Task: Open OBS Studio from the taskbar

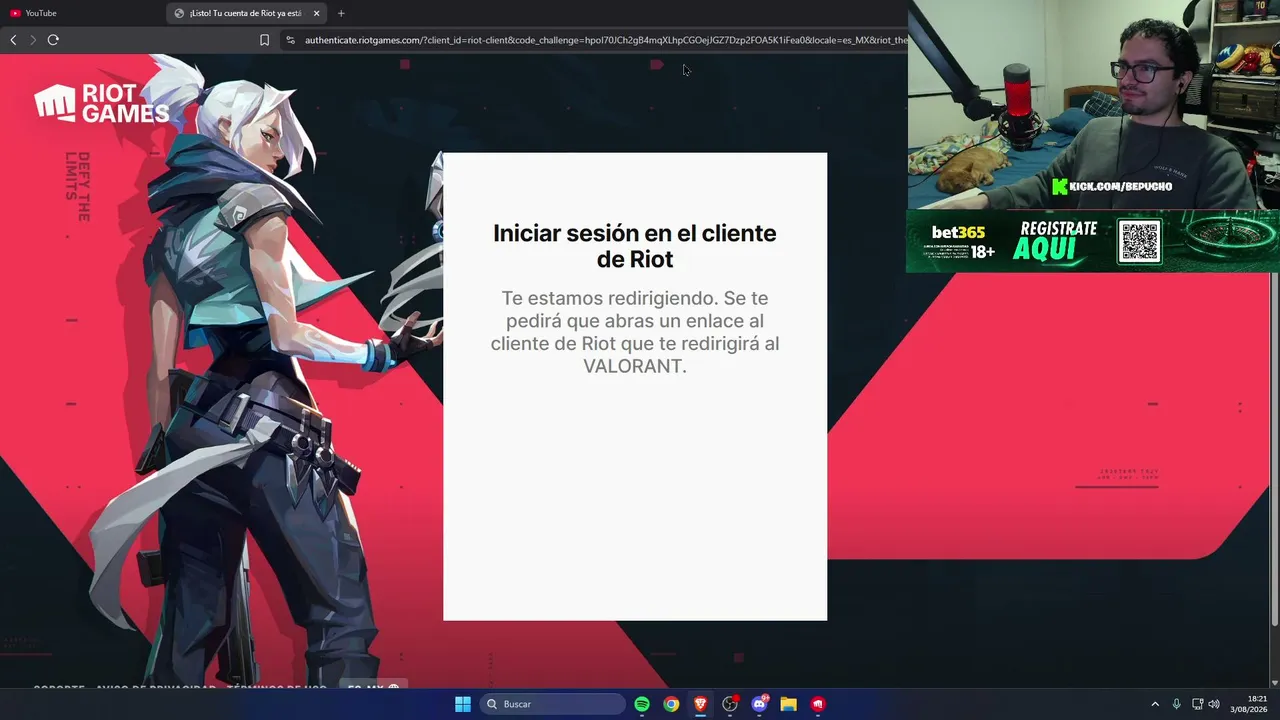Action: click(730, 704)
